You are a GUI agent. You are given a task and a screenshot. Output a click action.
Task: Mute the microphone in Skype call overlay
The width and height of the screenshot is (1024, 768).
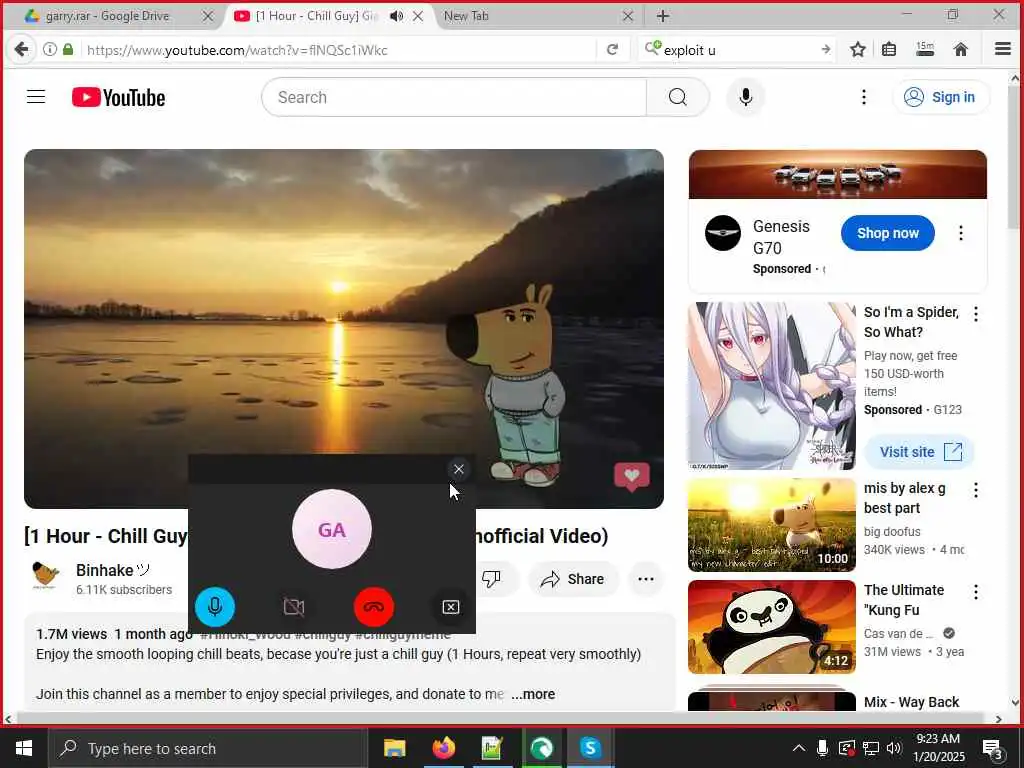pos(214,607)
